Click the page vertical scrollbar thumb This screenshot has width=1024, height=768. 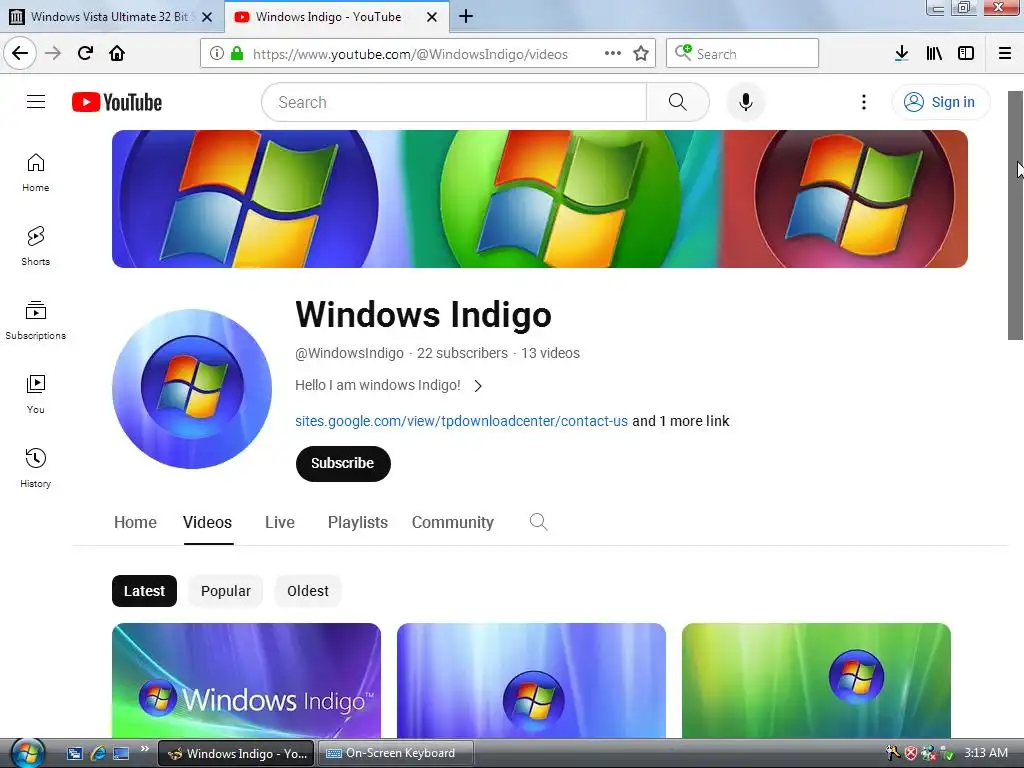[x=1016, y=216]
